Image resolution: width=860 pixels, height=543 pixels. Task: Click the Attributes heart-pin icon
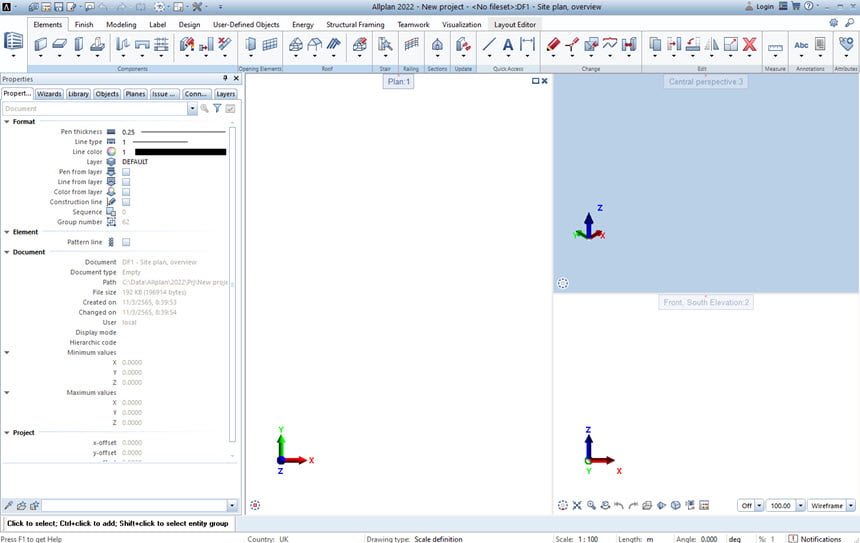[846, 44]
